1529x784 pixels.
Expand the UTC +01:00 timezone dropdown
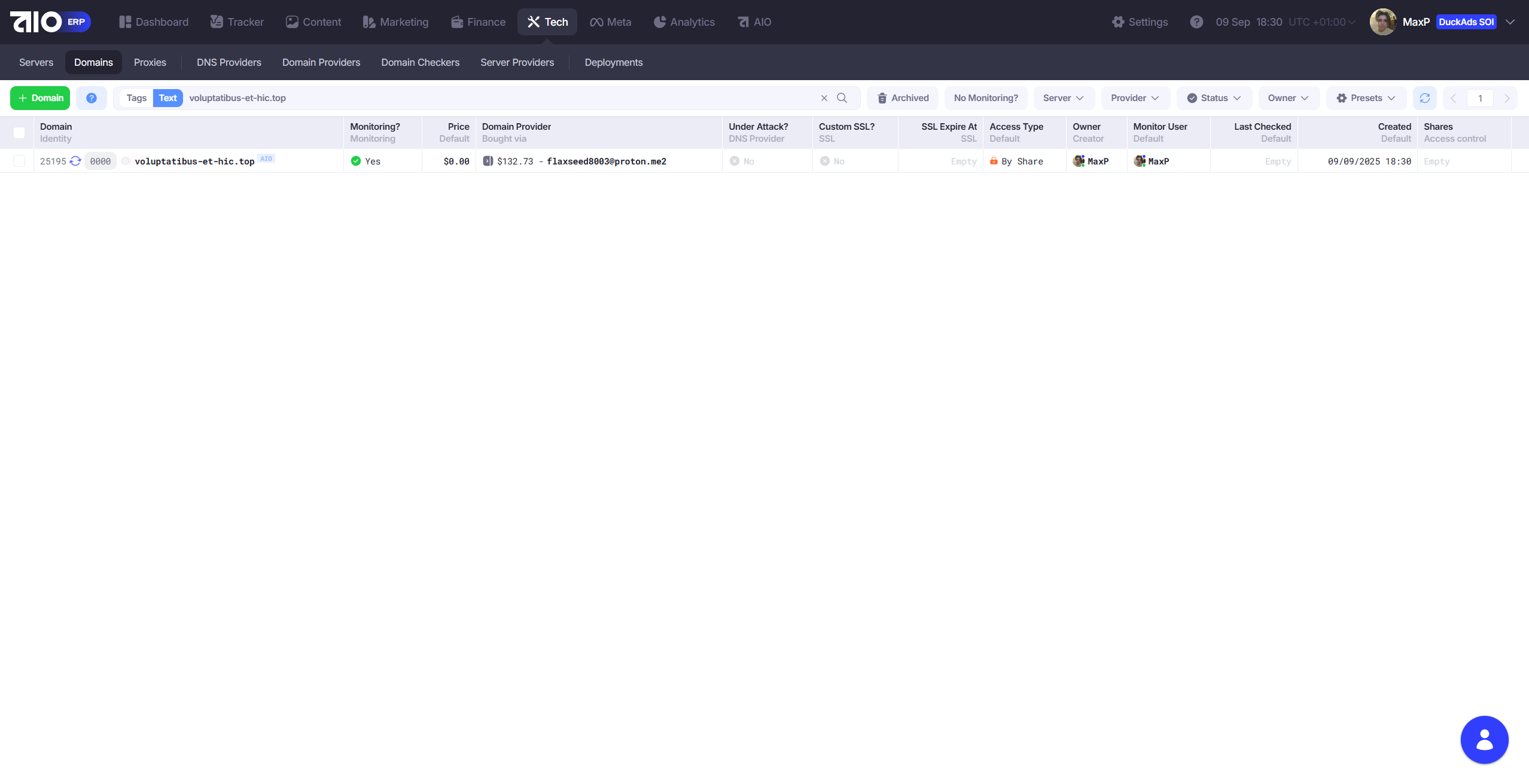click(x=1321, y=22)
